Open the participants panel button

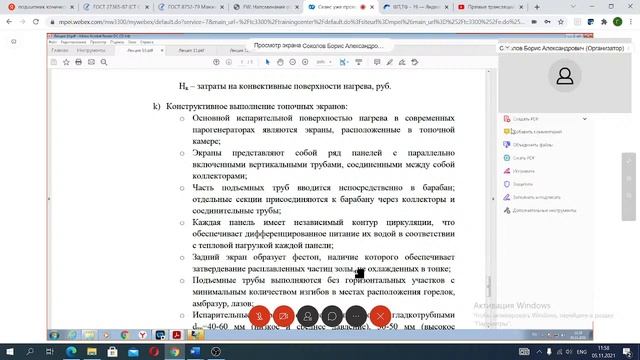[308, 316]
